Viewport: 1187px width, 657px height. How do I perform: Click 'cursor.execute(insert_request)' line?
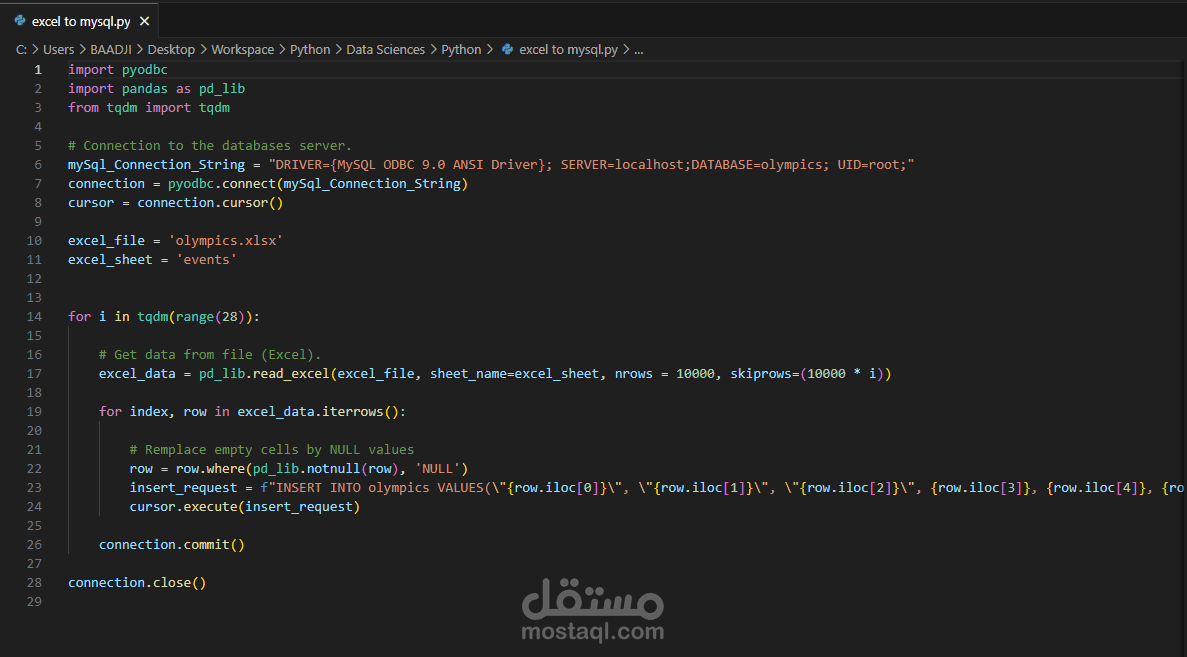click(245, 506)
